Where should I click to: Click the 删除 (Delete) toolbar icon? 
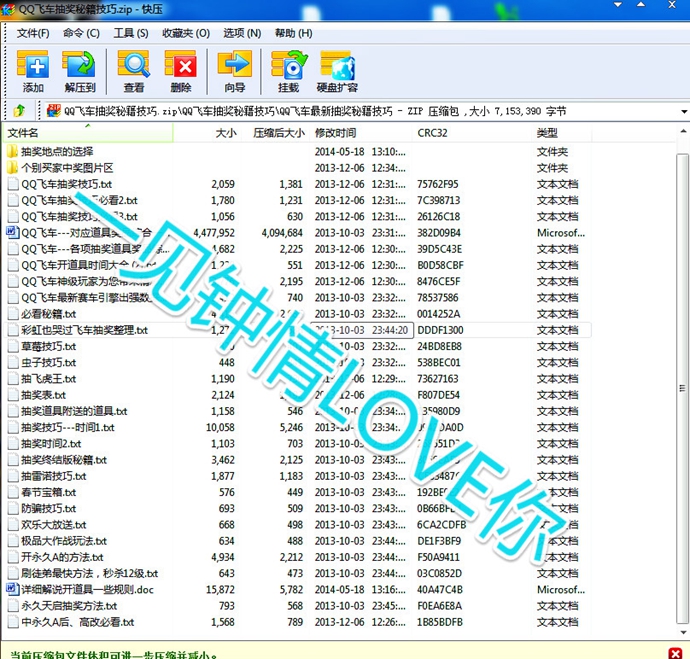180,71
